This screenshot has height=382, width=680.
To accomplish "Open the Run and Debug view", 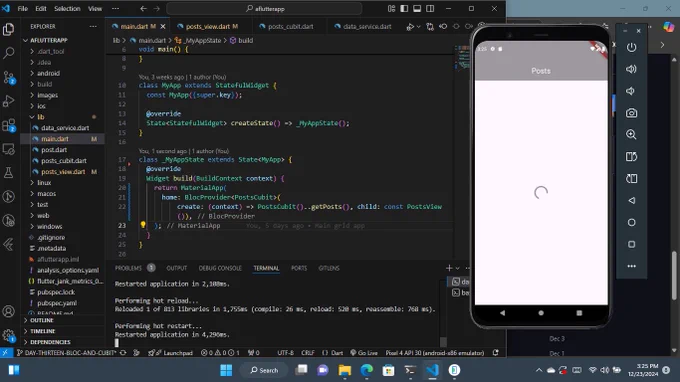I will (x=9, y=101).
